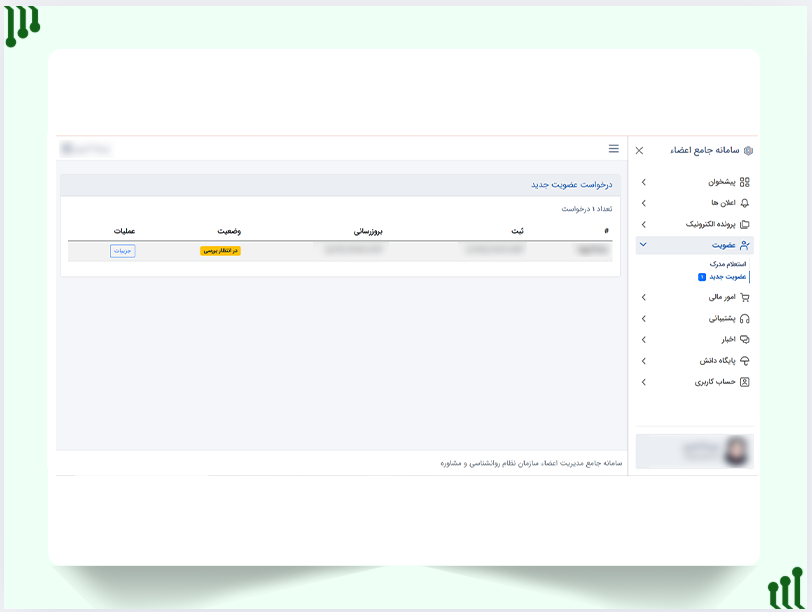Click the پشتیبانی headset icon
This screenshot has height=612, width=812.
(x=745, y=318)
